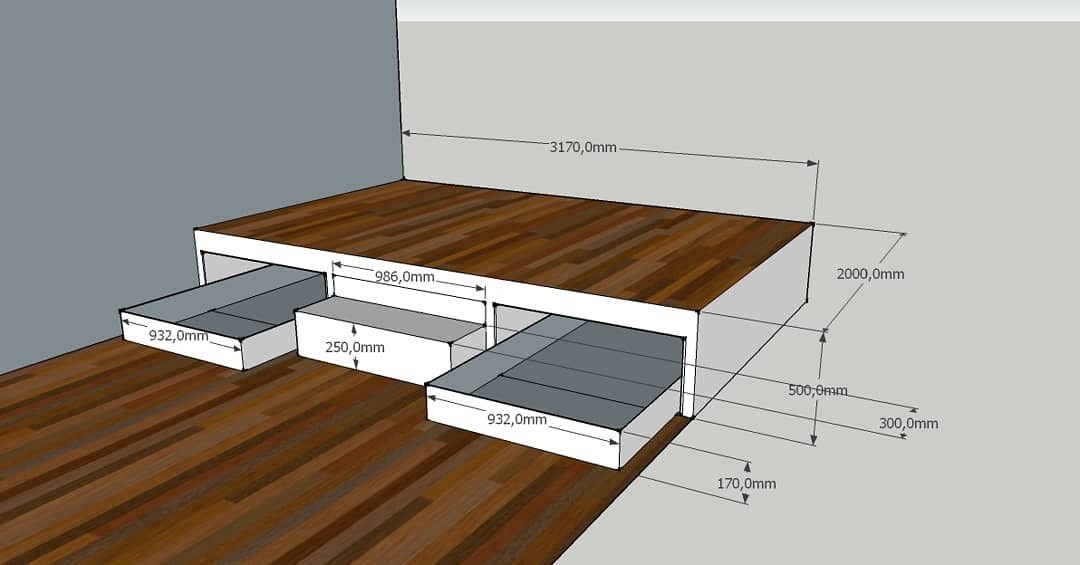Click the 500,0mm height dimension text
Image resolution: width=1080 pixels, height=565 pixels.
click(x=817, y=390)
